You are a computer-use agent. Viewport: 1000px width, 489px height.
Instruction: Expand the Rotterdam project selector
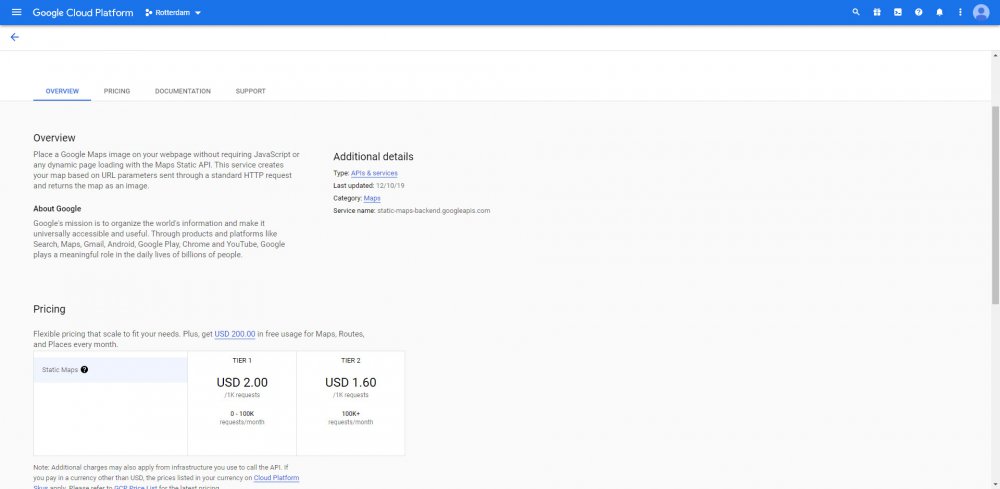[x=173, y=12]
